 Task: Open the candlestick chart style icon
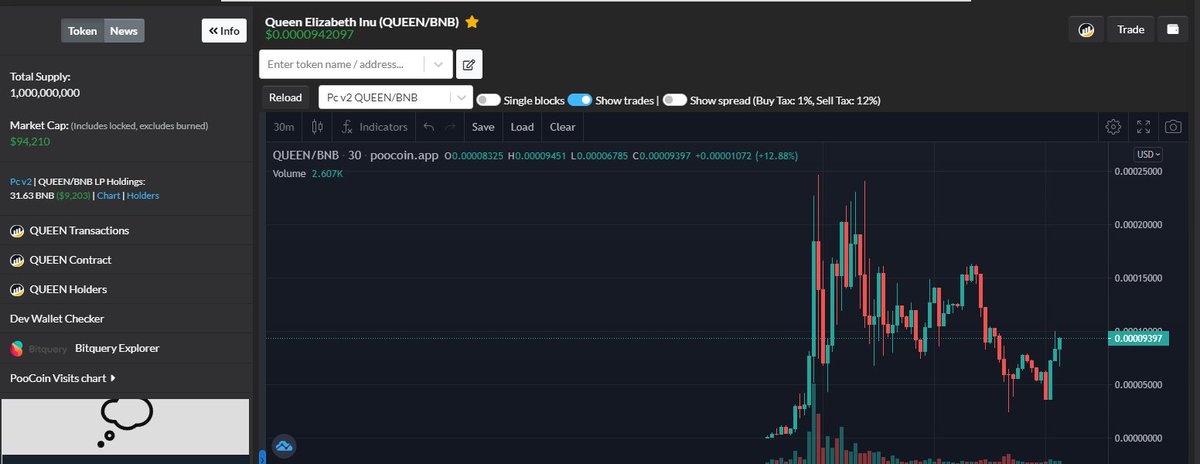pyautogui.click(x=318, y=127)
